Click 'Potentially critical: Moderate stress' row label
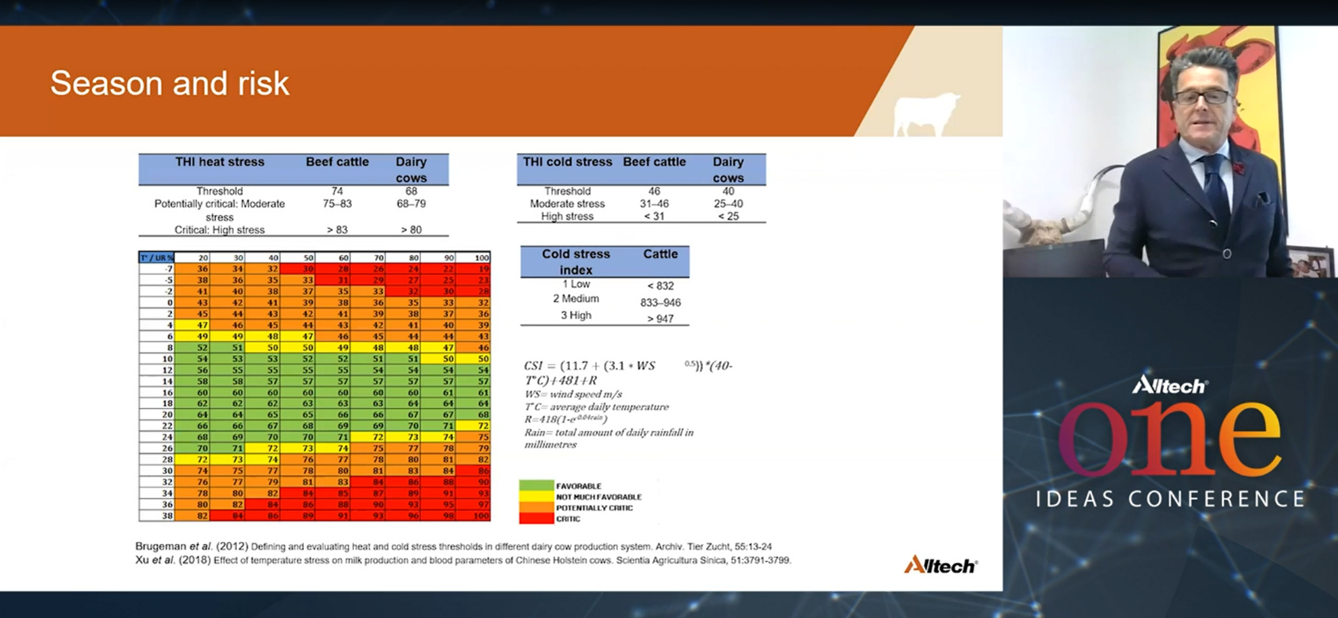 point(219,210)
